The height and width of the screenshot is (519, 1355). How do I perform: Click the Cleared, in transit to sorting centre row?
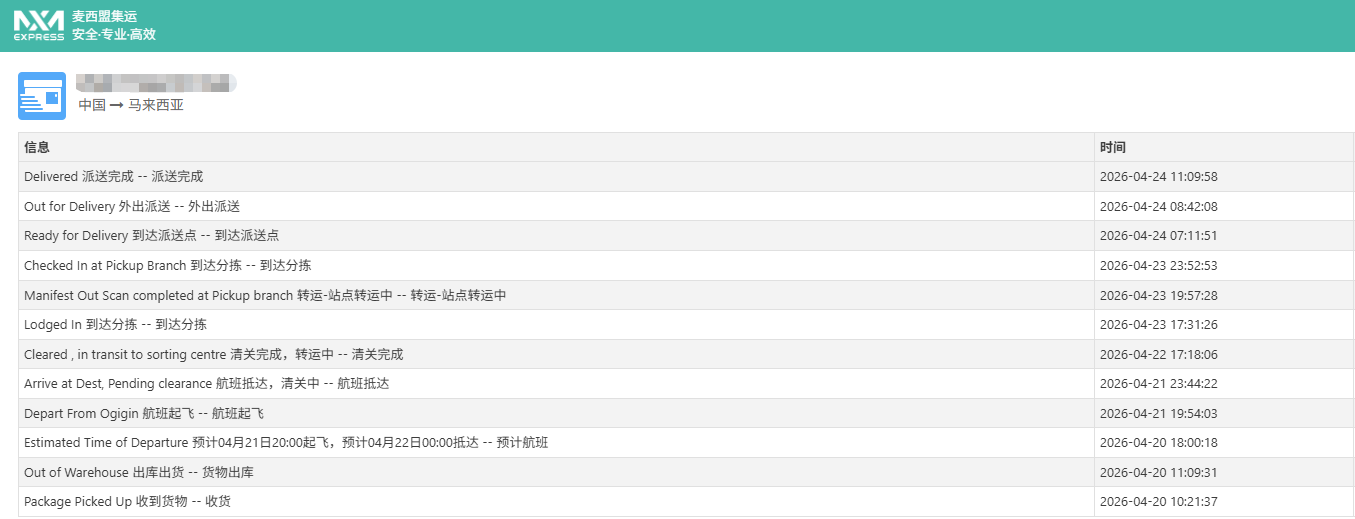[x=213, y=354]
